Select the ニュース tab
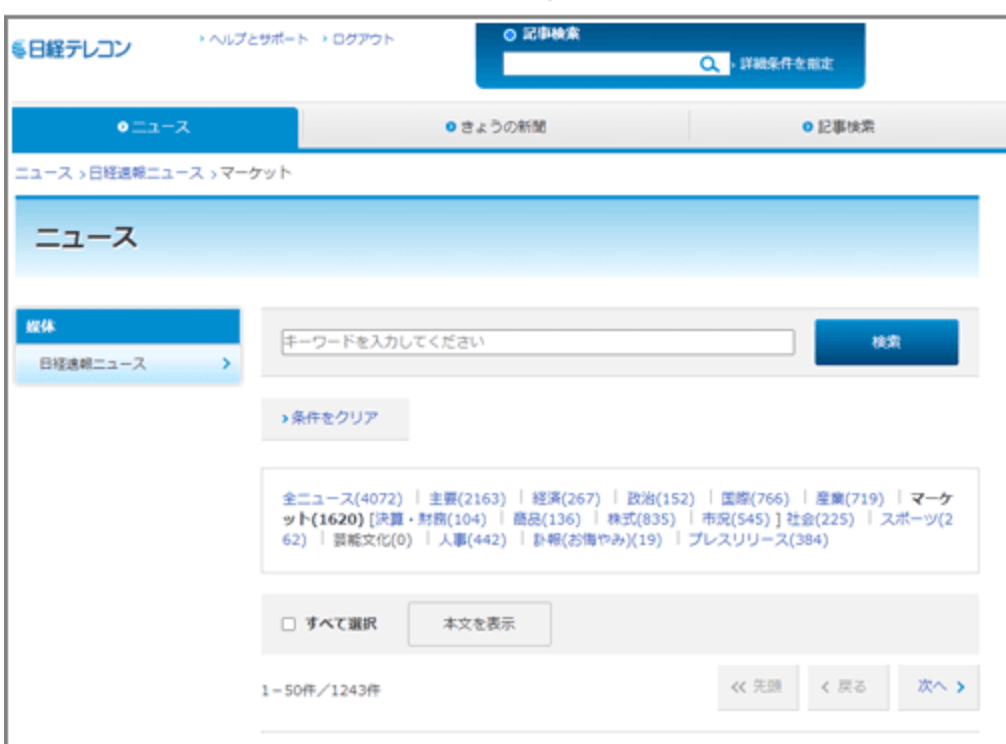The height and width of the screenshot is (744, 1006). 154,127
